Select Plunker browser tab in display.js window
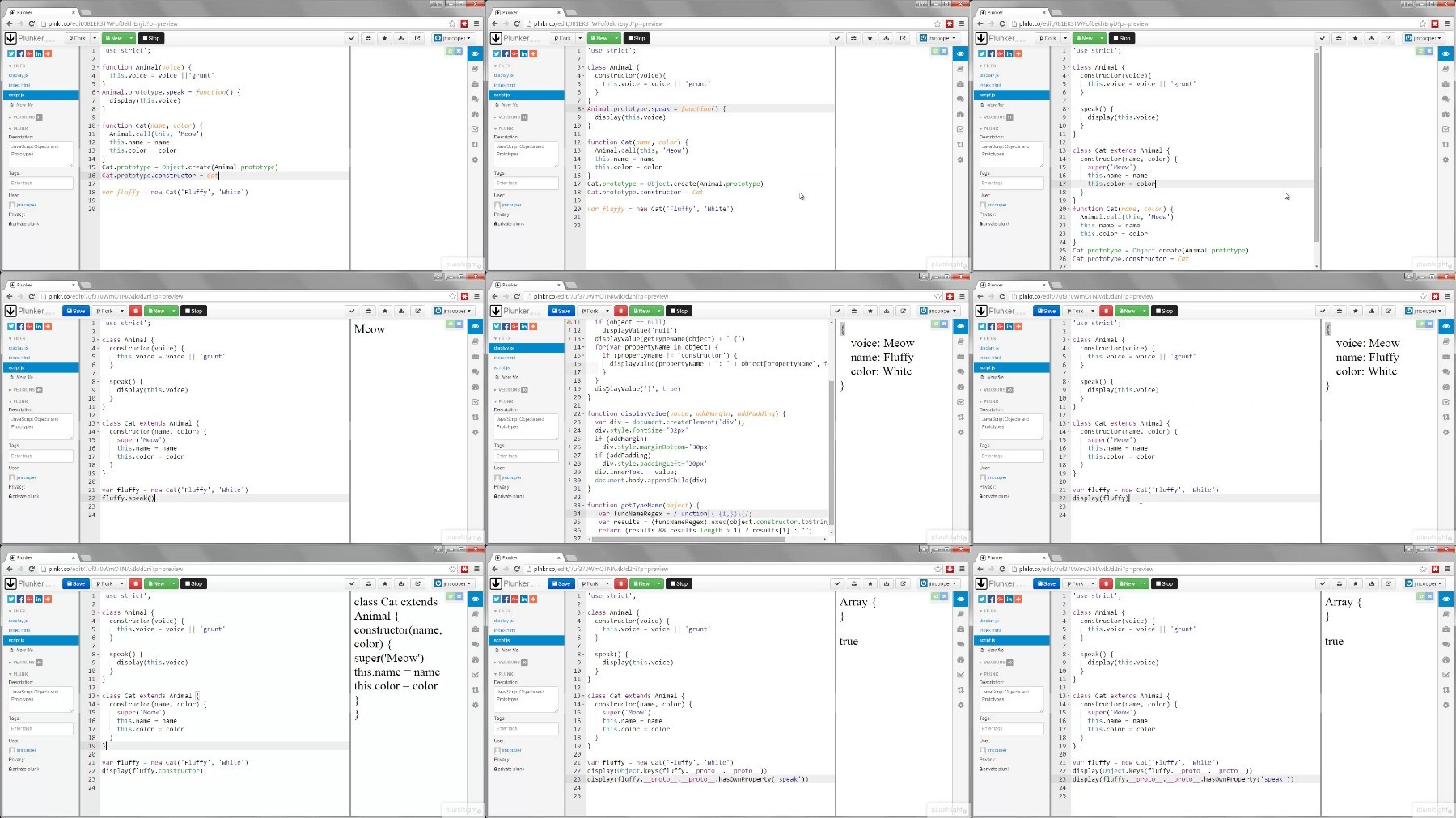Screen dimensions: 1456x818 click(x=527, y=285)
